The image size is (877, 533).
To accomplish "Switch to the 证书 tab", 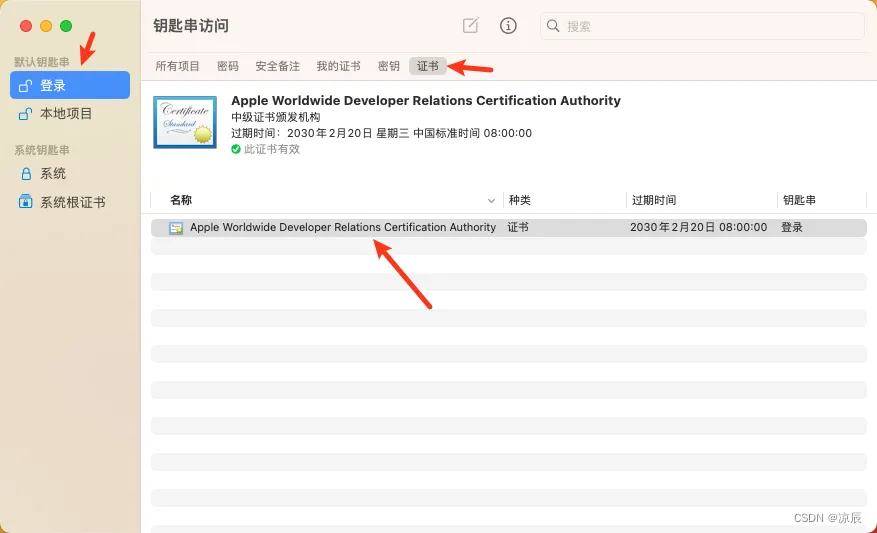I will point(428,66).
